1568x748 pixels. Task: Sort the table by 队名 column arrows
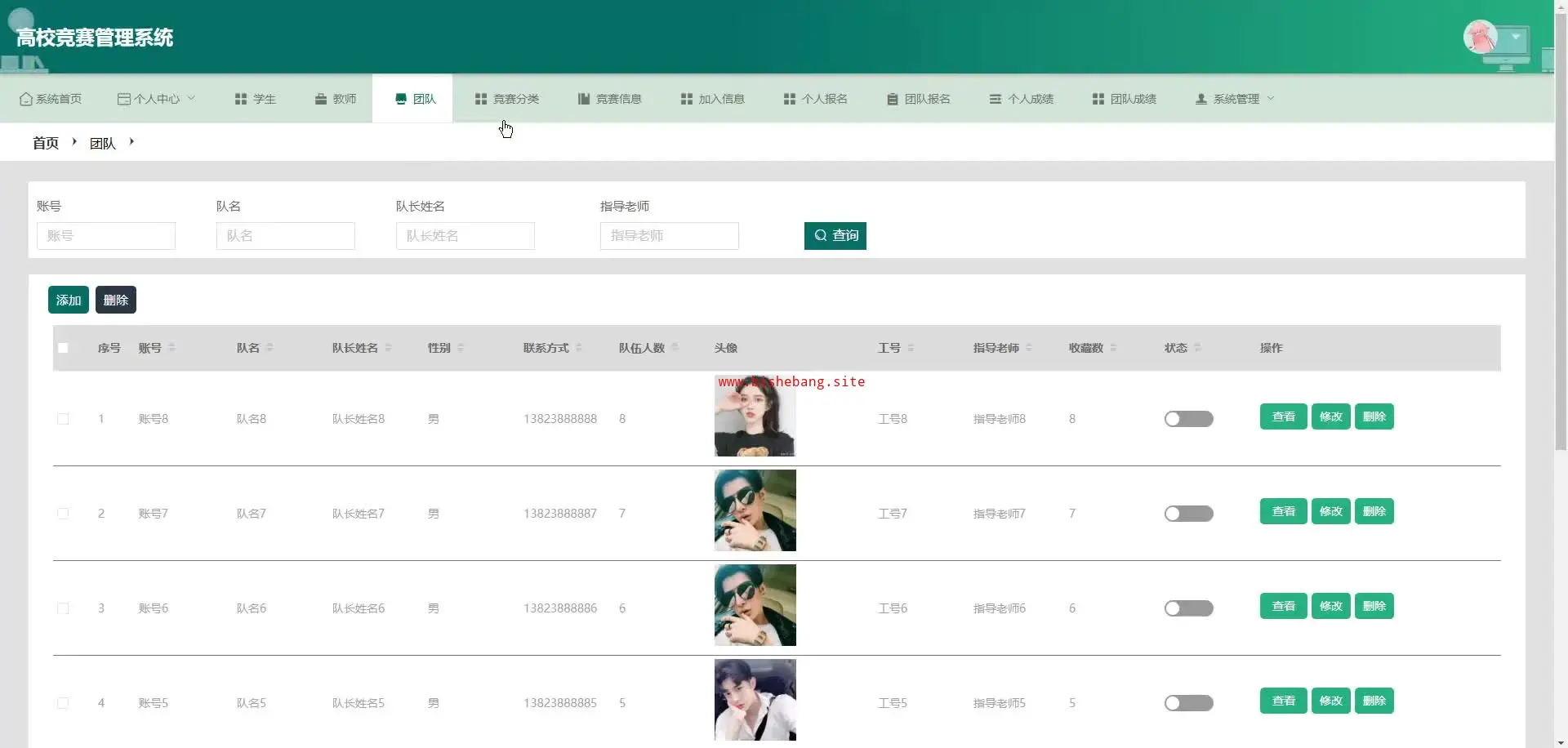tap(269, 348)
